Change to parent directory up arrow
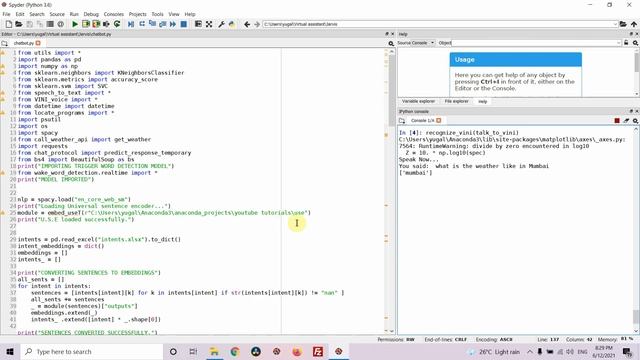The height and width of the screenshot is (360, 640). click(x=633, y=24)
